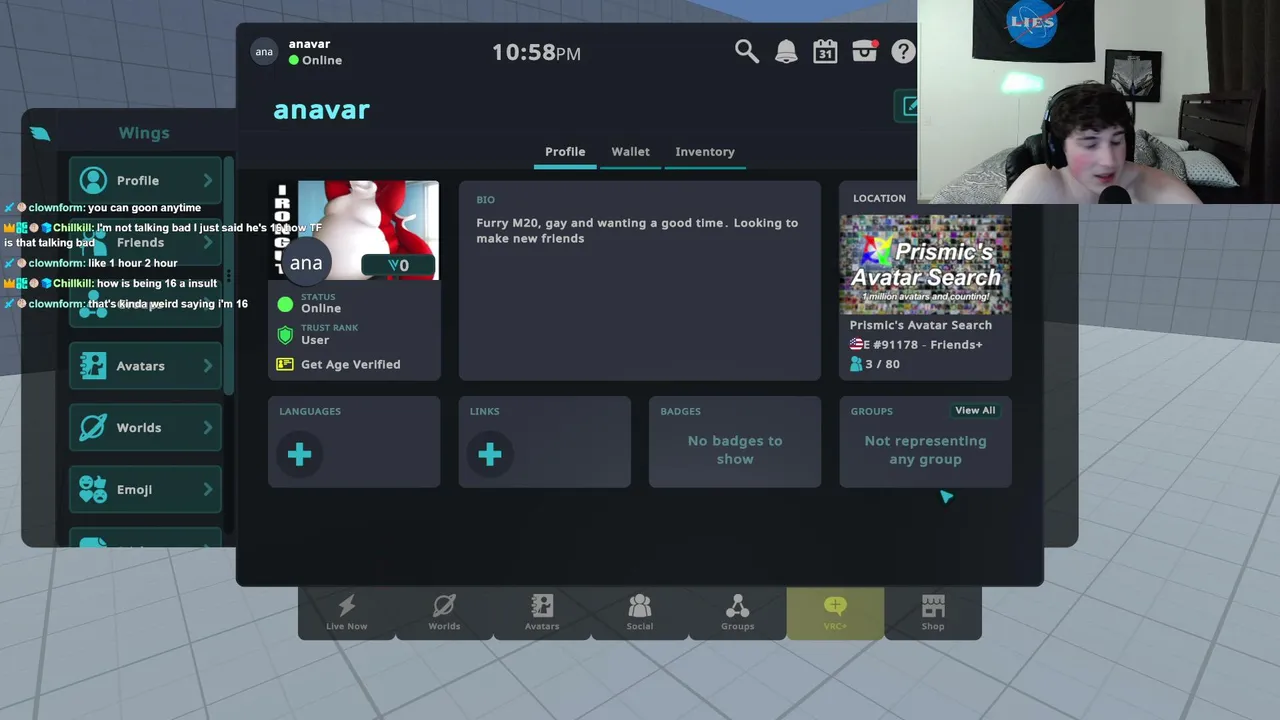The image size is (1280, 720).
Task: Add a language with the plus icon
Action: (299, 455)
